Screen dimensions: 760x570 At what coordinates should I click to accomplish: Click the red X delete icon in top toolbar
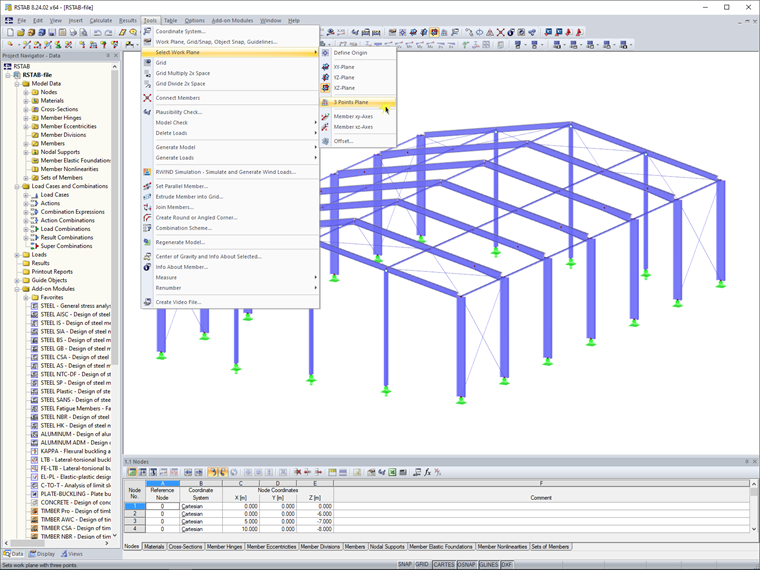500,32
